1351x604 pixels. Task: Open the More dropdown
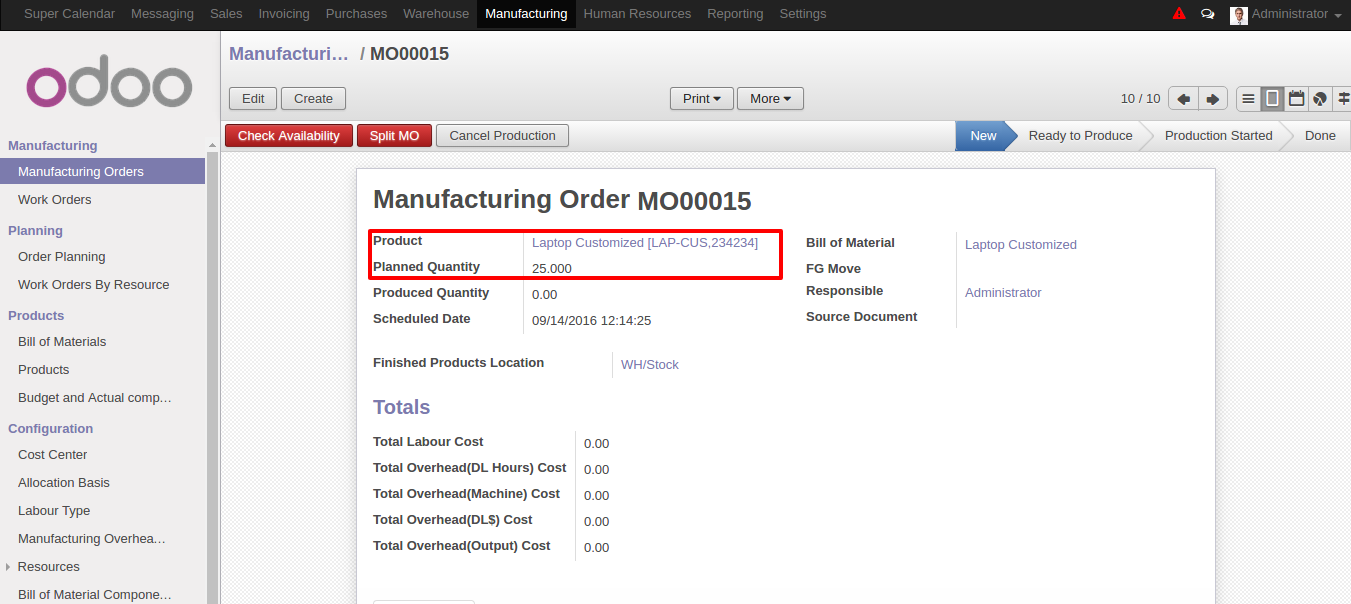pos(770,99)
